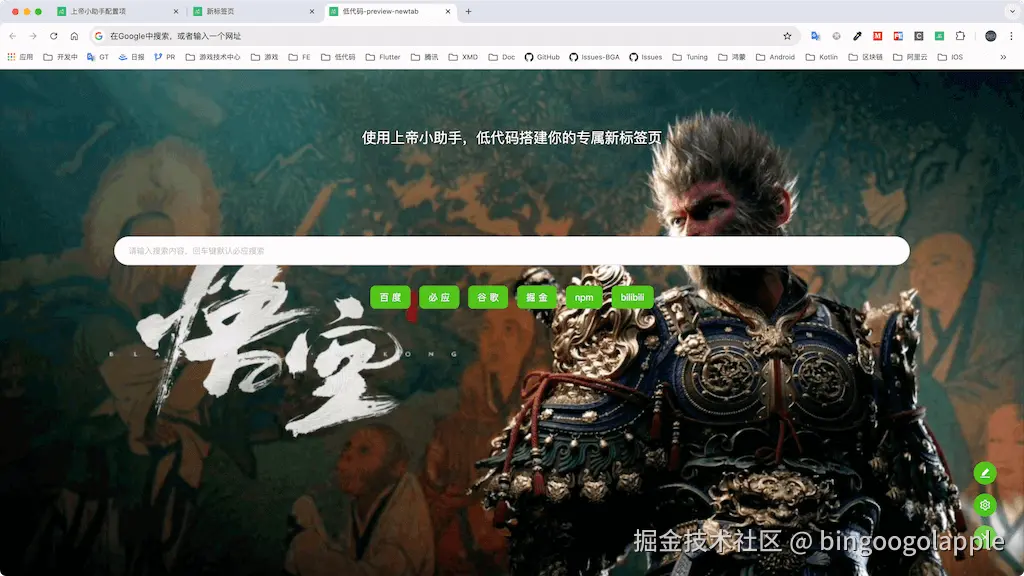Click the search input field

click(512, 250)
